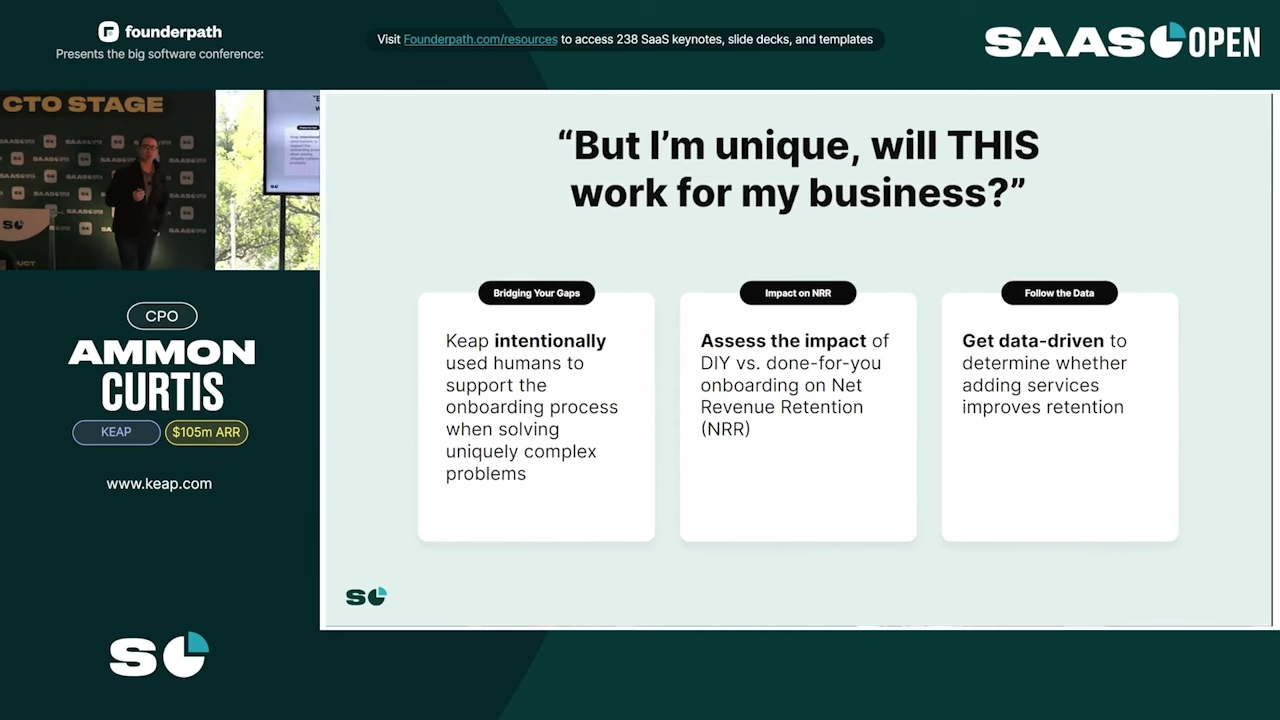1280x720 pixels.
Task: Open the www.keap.com link
Action: click(x=159, y=484)
